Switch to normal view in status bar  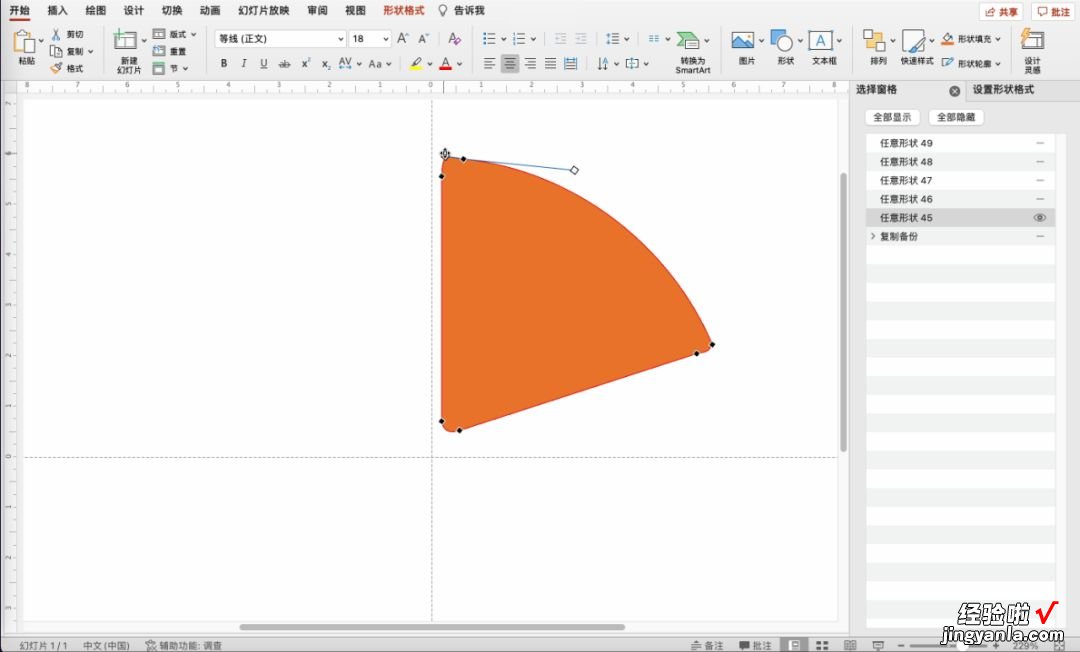tap(794, 645)
